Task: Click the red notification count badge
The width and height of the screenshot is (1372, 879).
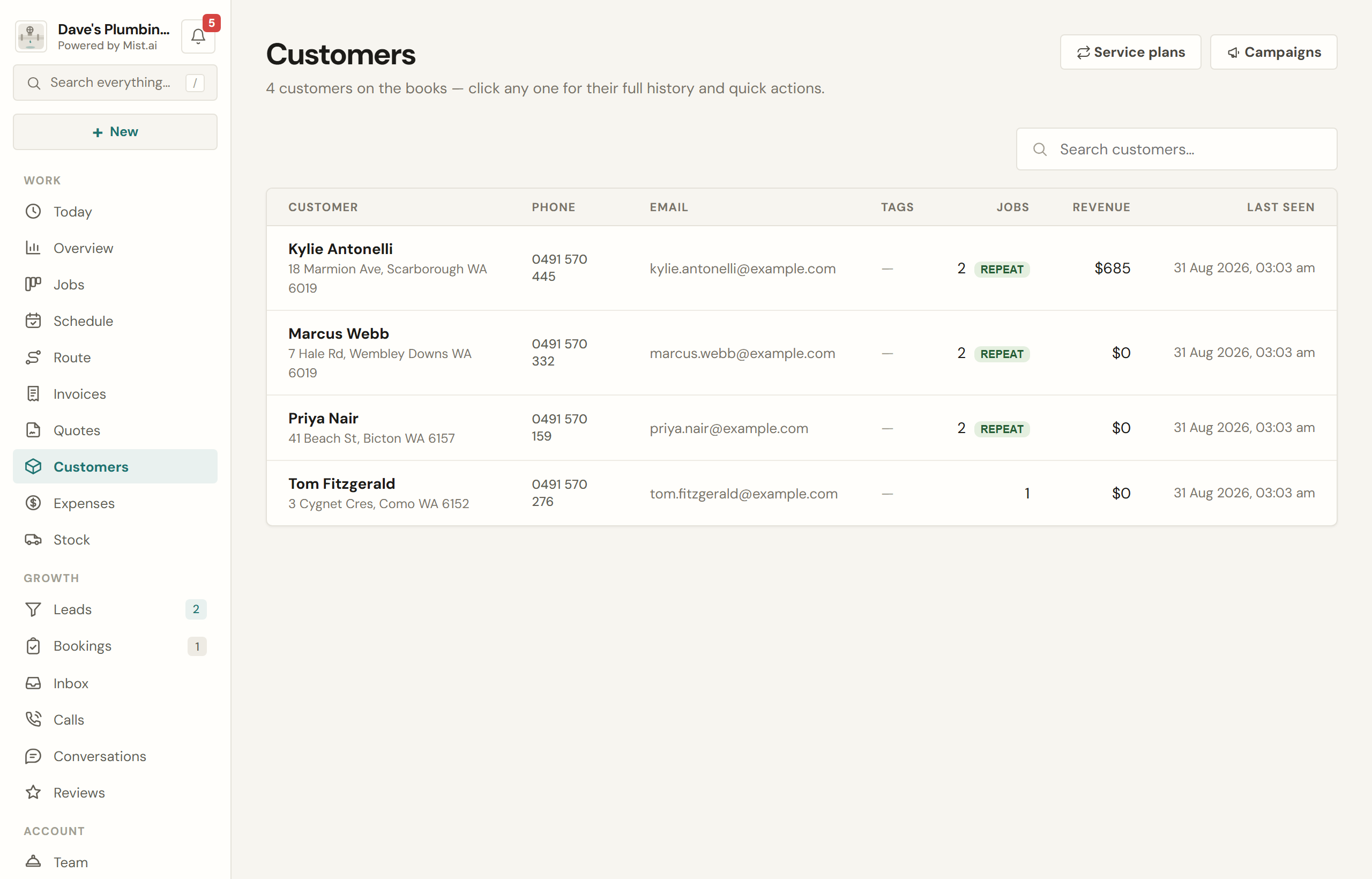Action: pyautogui.click(x=211, y=23)
